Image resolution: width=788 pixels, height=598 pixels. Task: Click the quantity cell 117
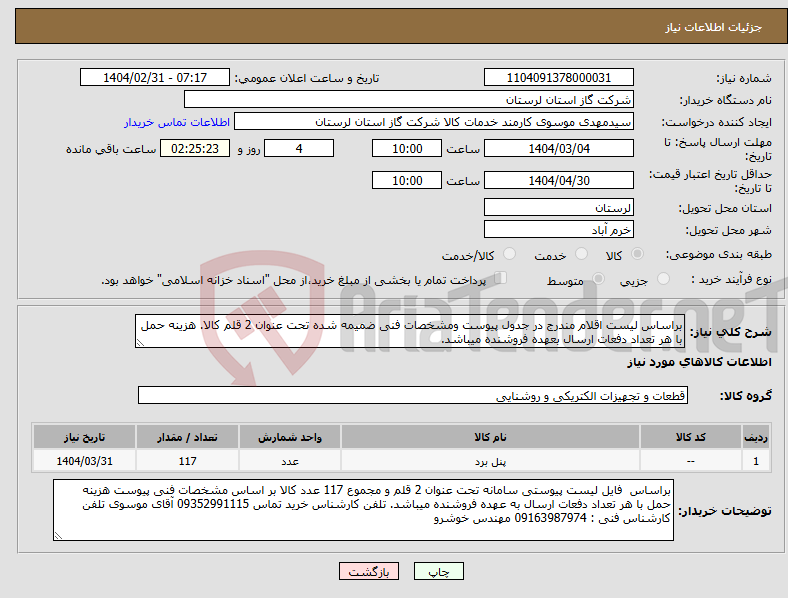tap(187, 461)
